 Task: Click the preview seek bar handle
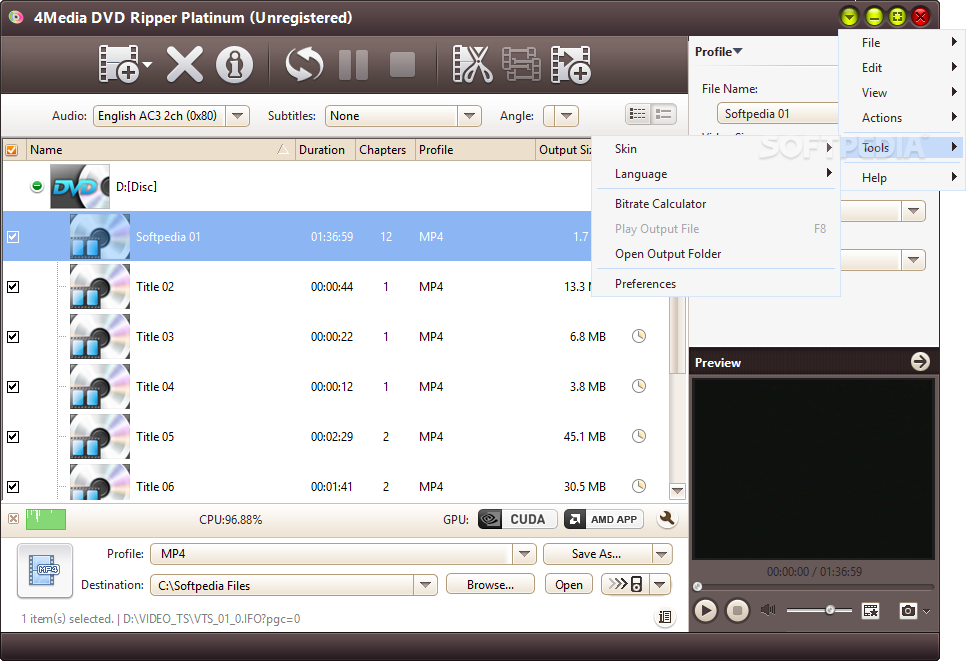point(697,586)
